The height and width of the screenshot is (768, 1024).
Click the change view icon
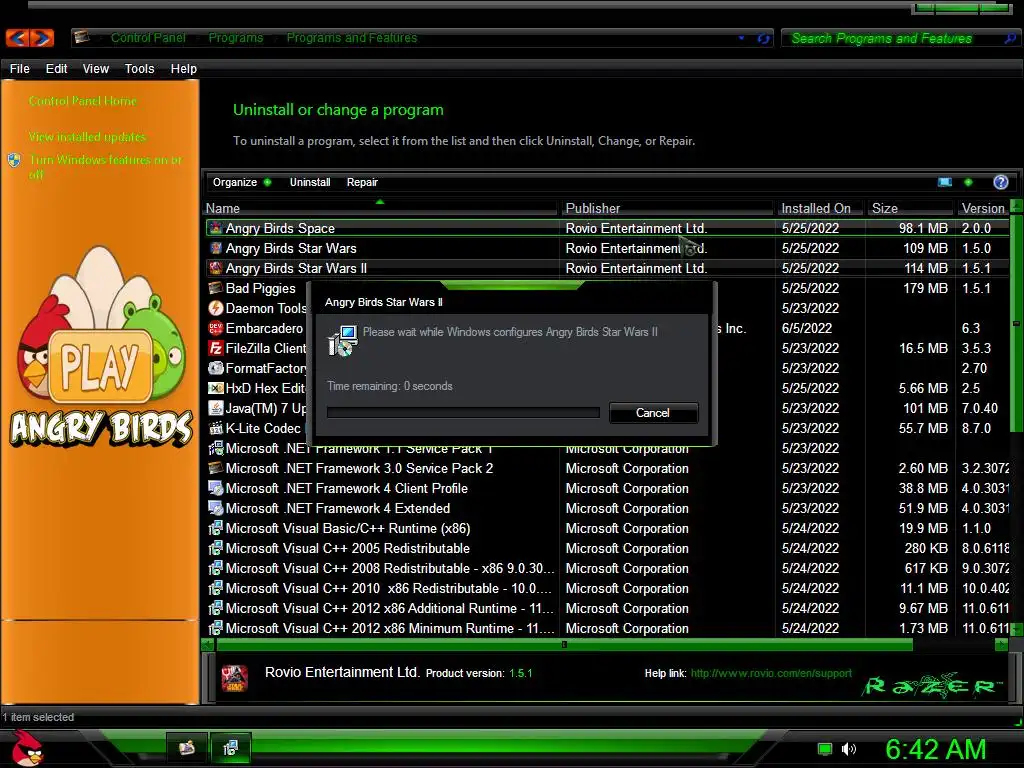pos(944,182)
